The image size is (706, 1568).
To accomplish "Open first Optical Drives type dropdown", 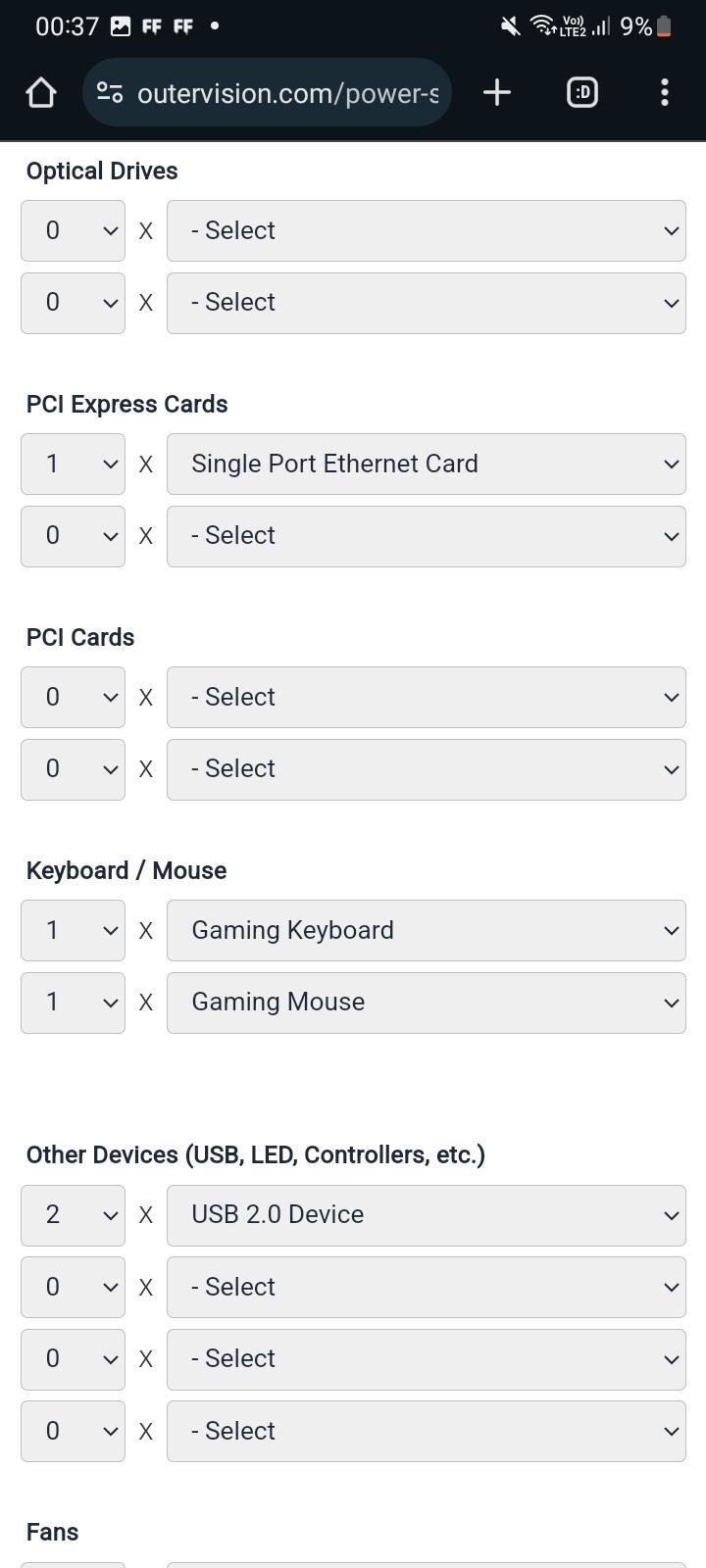I will [x=427, y=230].
